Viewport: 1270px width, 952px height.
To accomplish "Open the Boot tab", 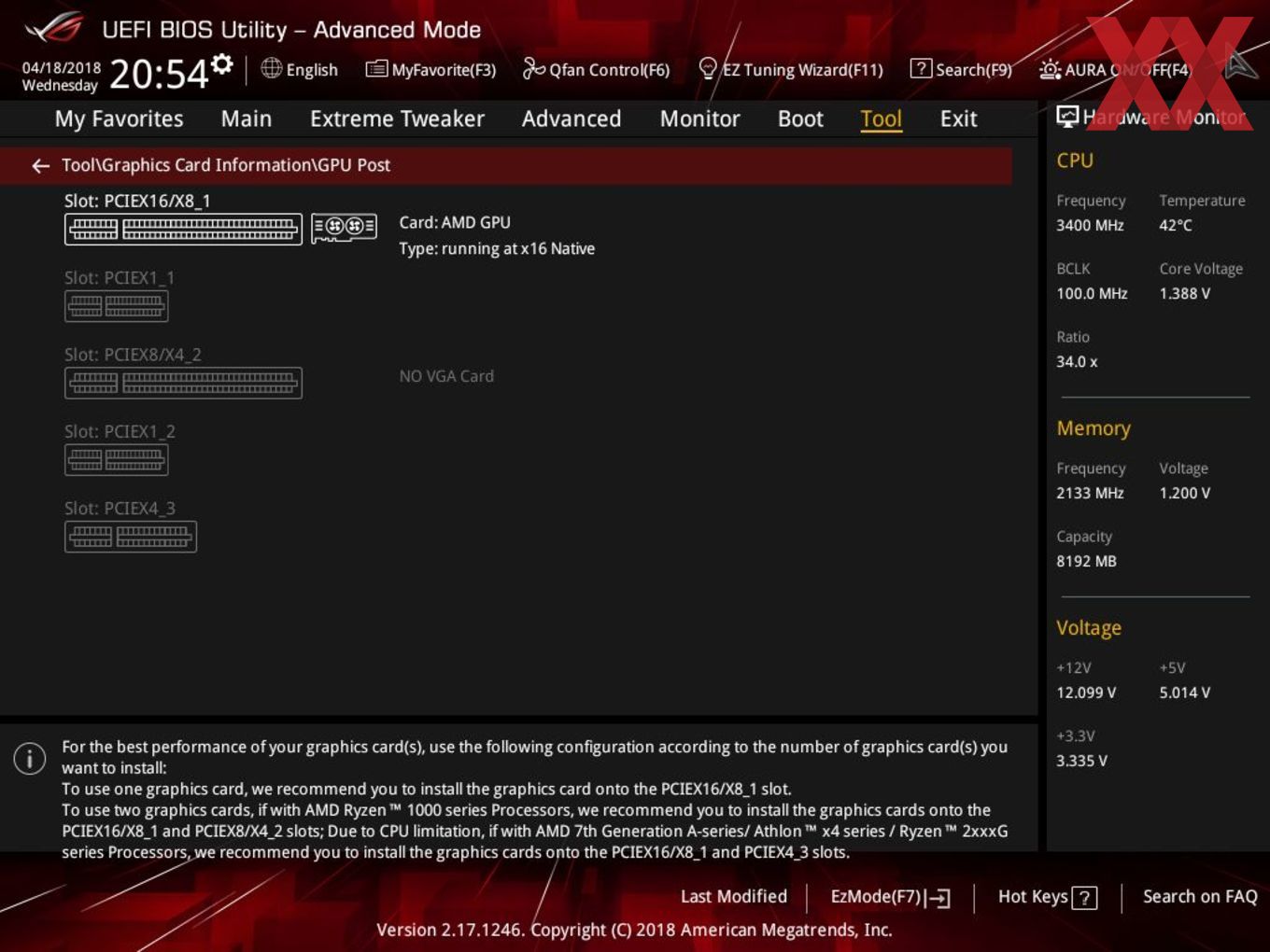I will pyautogui.click(x=800, y=119).
